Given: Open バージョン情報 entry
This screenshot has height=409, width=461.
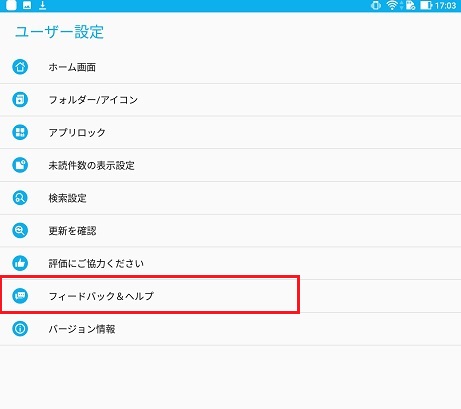Looking at the screenshot, I should pos(230,329).
